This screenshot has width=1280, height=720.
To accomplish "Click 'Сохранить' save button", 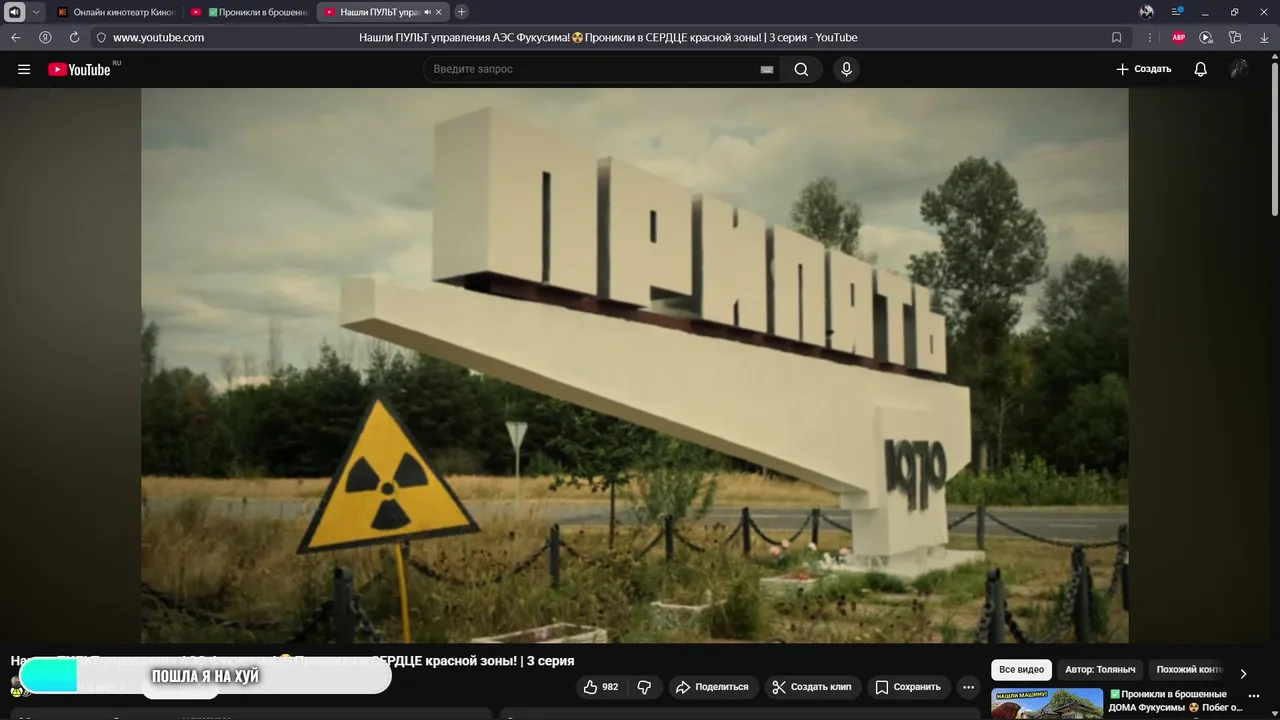I will point(908,687).
